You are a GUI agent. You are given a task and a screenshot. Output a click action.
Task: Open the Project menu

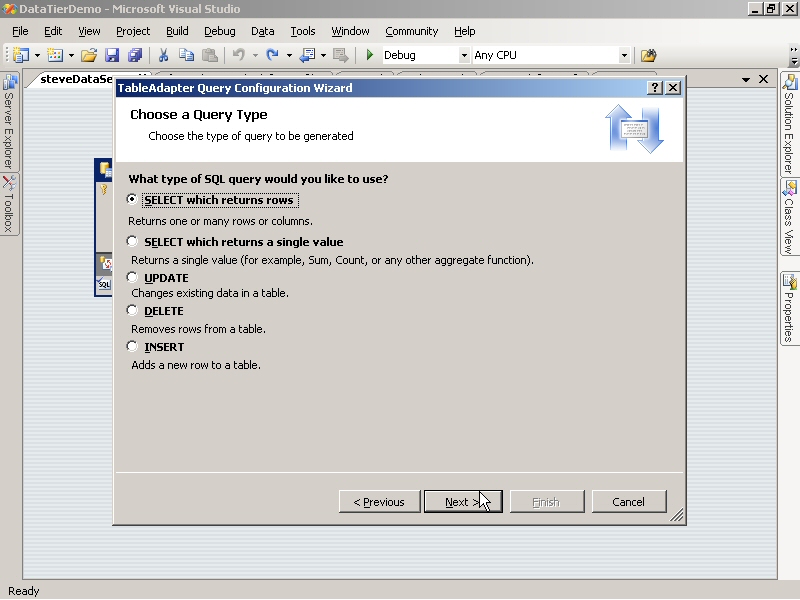[133, 31]
